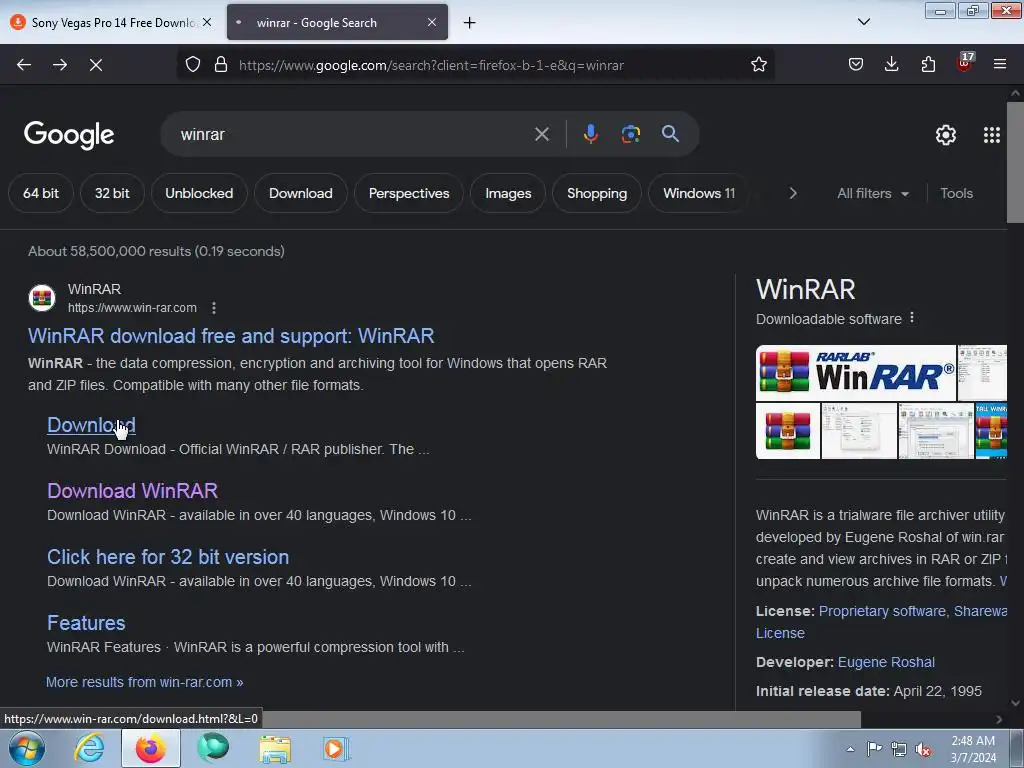Switch to Firefox on the taskbar

tap(150, 748)
